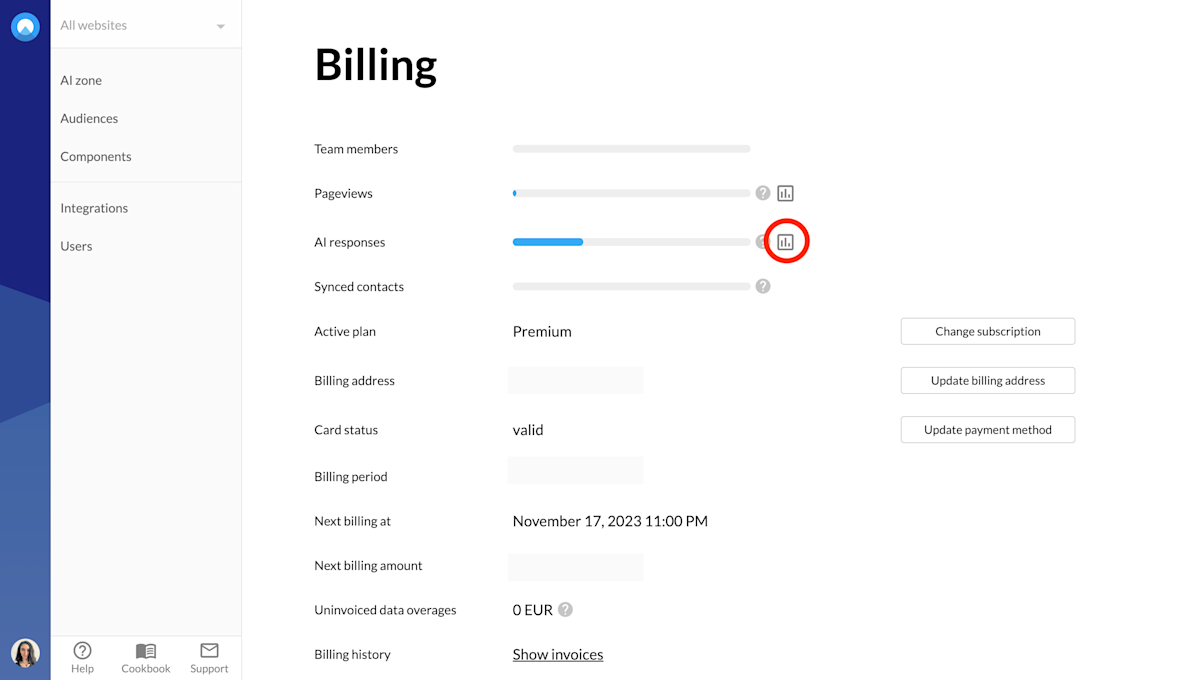Screen dimensions: 1200x680
Task: Click the Synced contacts progress bar
Action: (631, 286)
